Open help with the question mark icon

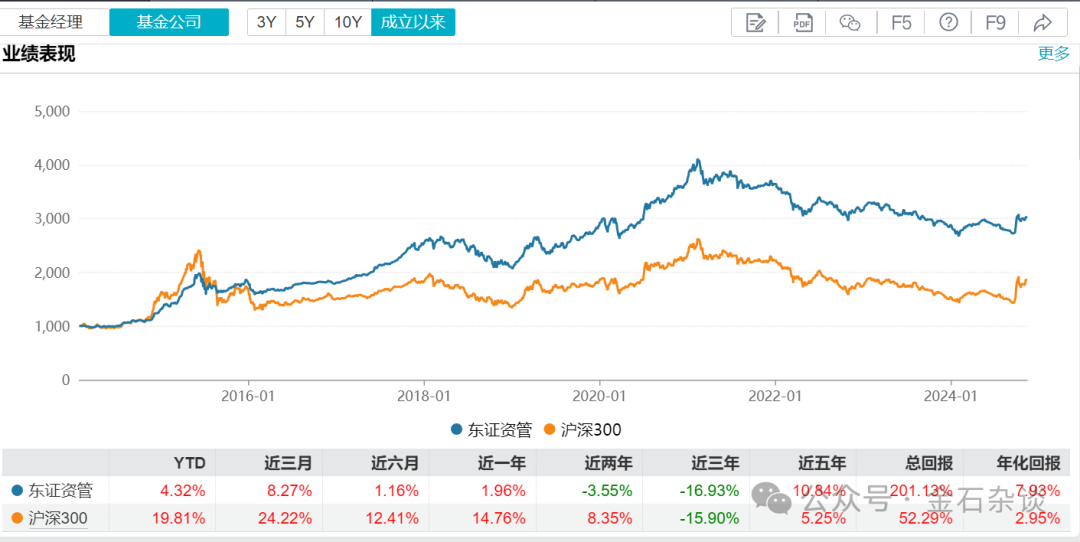tap(949, 22)
